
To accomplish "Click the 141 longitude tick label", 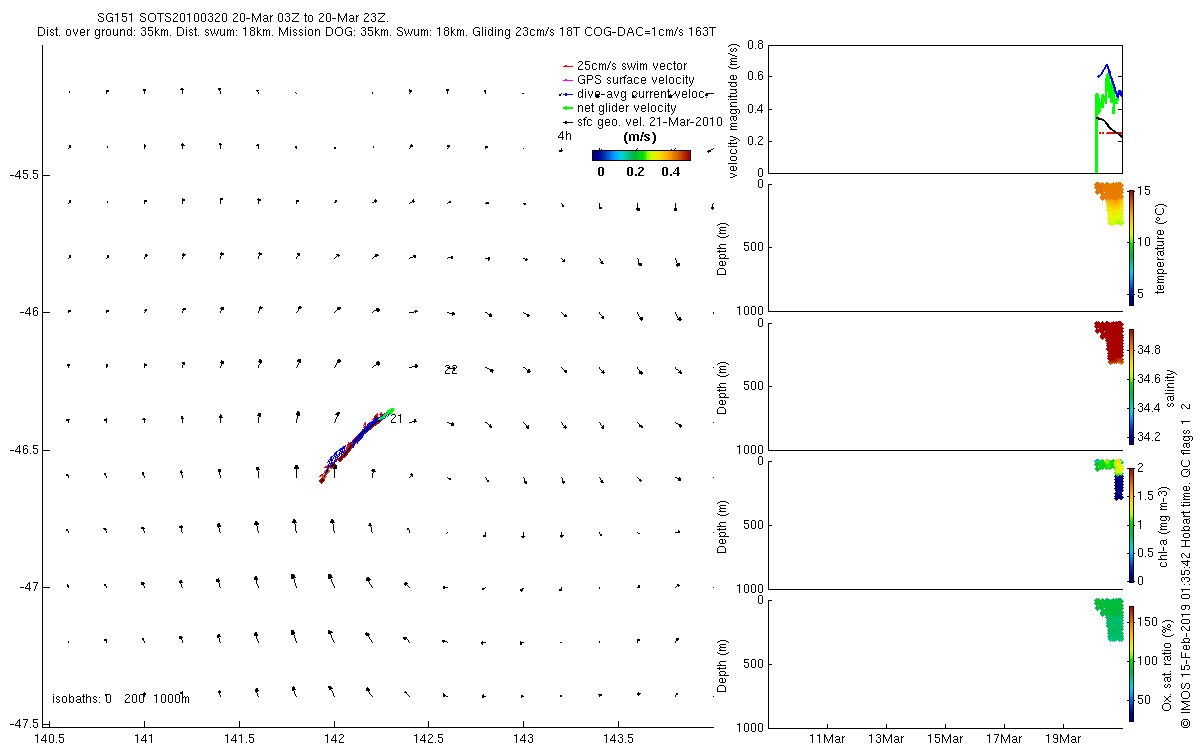I will tap(144, 739).
